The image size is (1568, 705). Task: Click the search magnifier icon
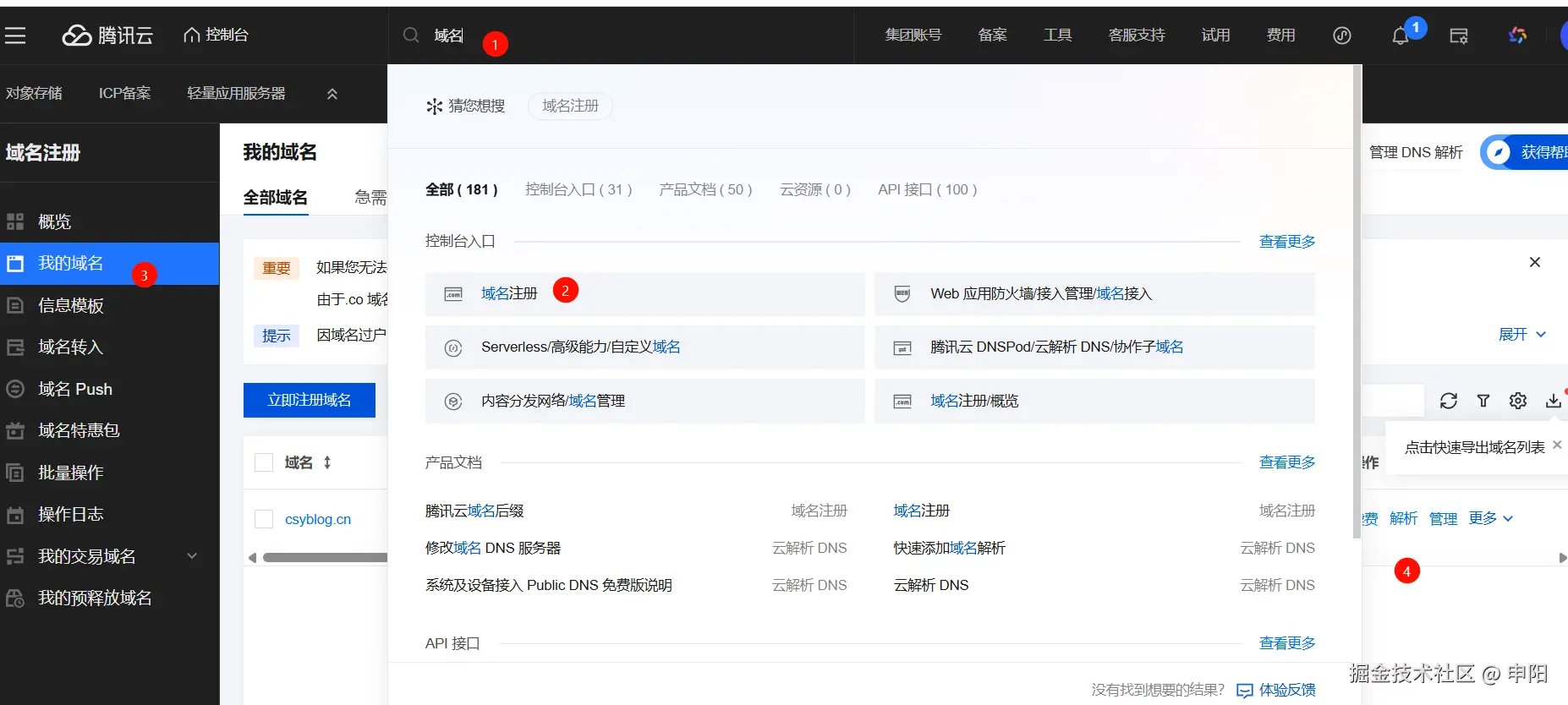[411, 36]
